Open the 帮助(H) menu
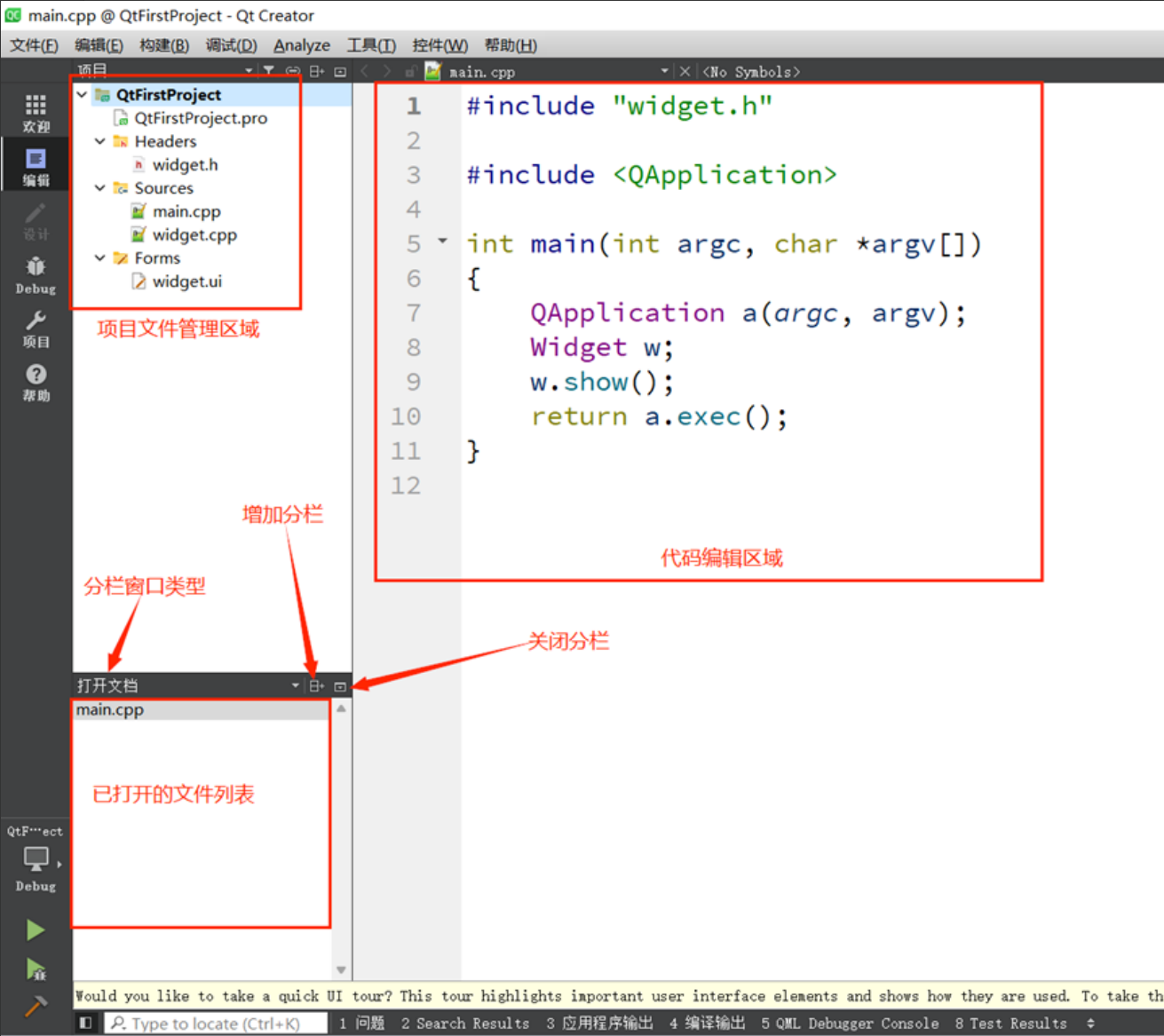Viewport: 1164px width, 1036px height. [x=511, y=45]
